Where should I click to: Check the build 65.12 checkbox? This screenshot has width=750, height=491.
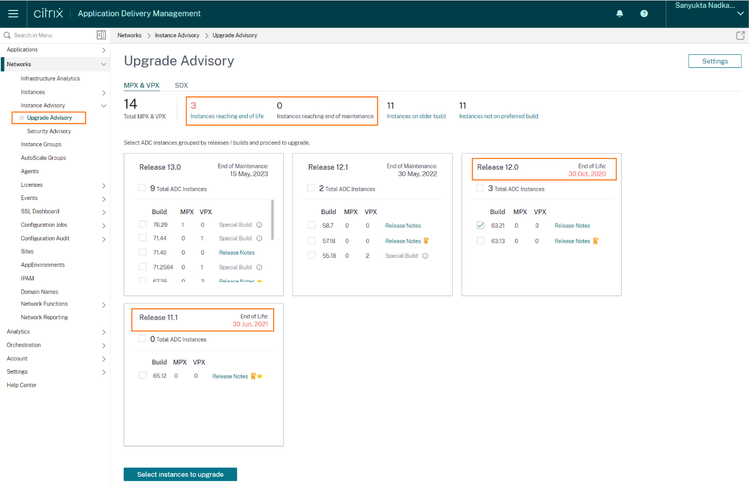click(143, 375)
